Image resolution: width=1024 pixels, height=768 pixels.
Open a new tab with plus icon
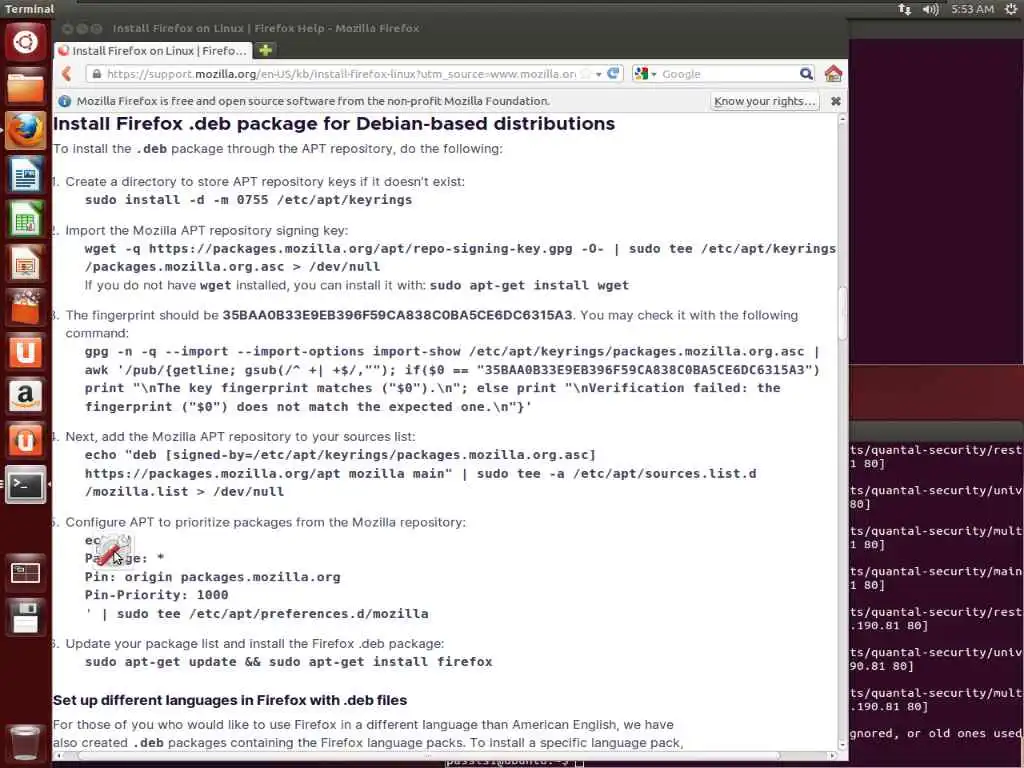click(x=265, y=50)
